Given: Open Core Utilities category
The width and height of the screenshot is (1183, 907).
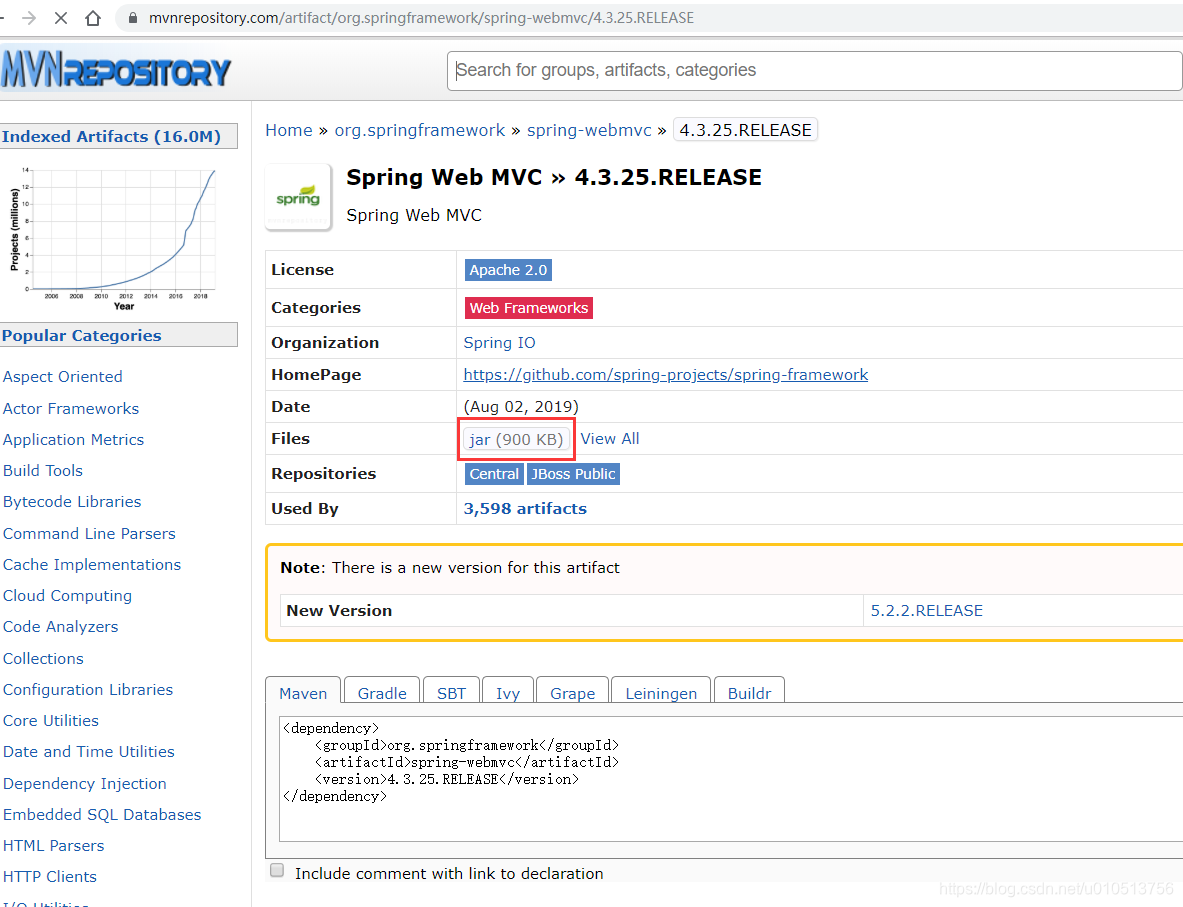Looking at the screenshot, I should (x=51, y=721).
